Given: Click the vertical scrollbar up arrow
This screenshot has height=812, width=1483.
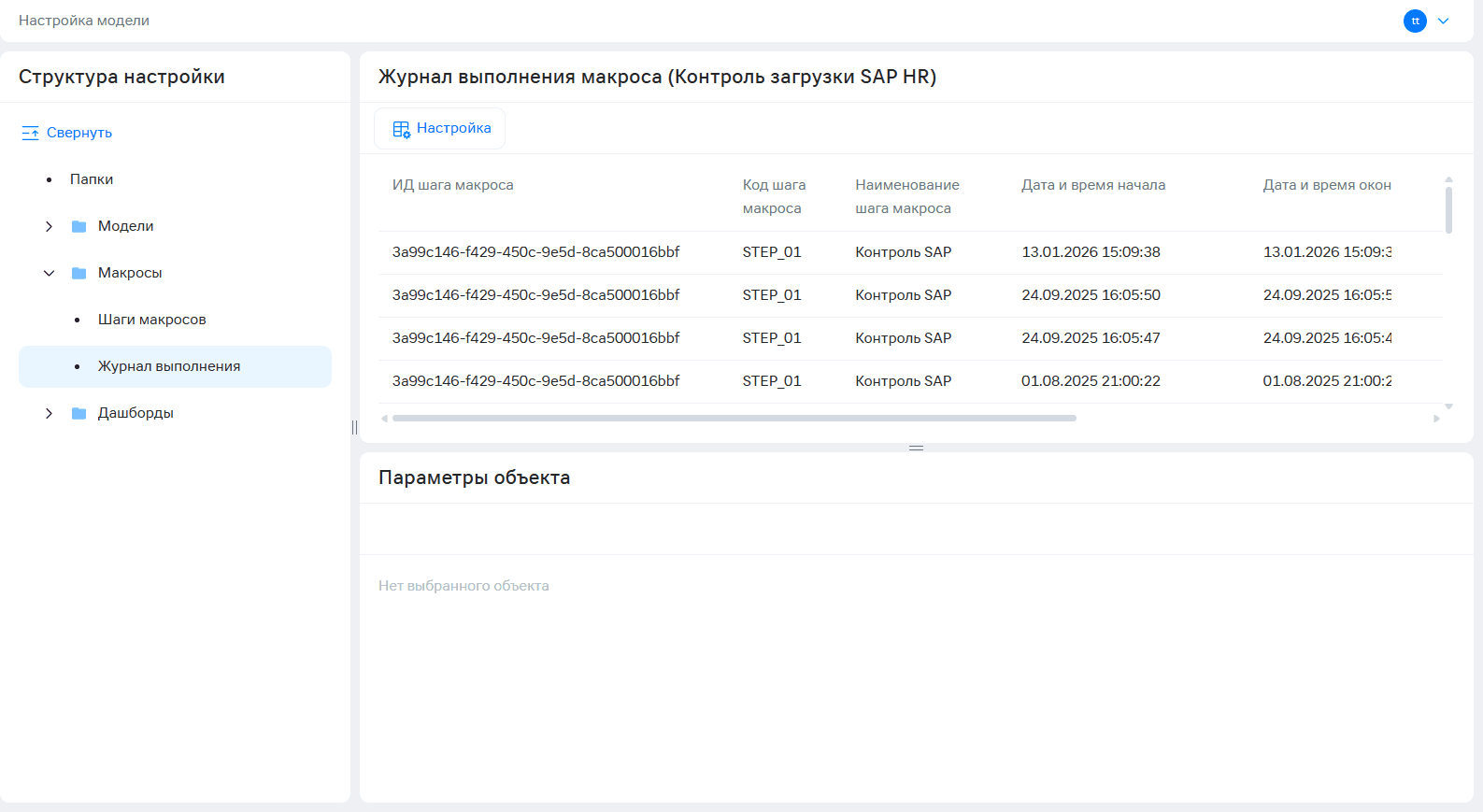Looking at the screenshot, I should tap(1448, 179).
